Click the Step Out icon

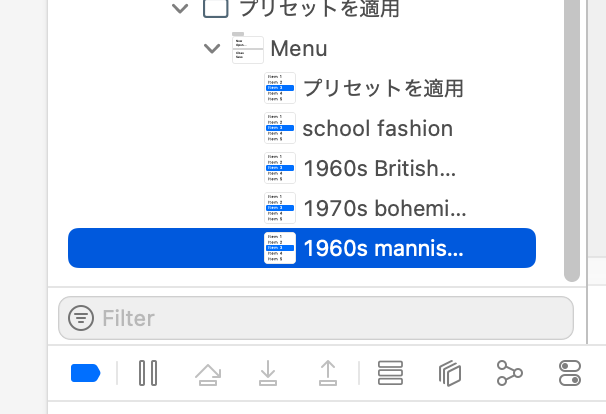tap(328, 374)
